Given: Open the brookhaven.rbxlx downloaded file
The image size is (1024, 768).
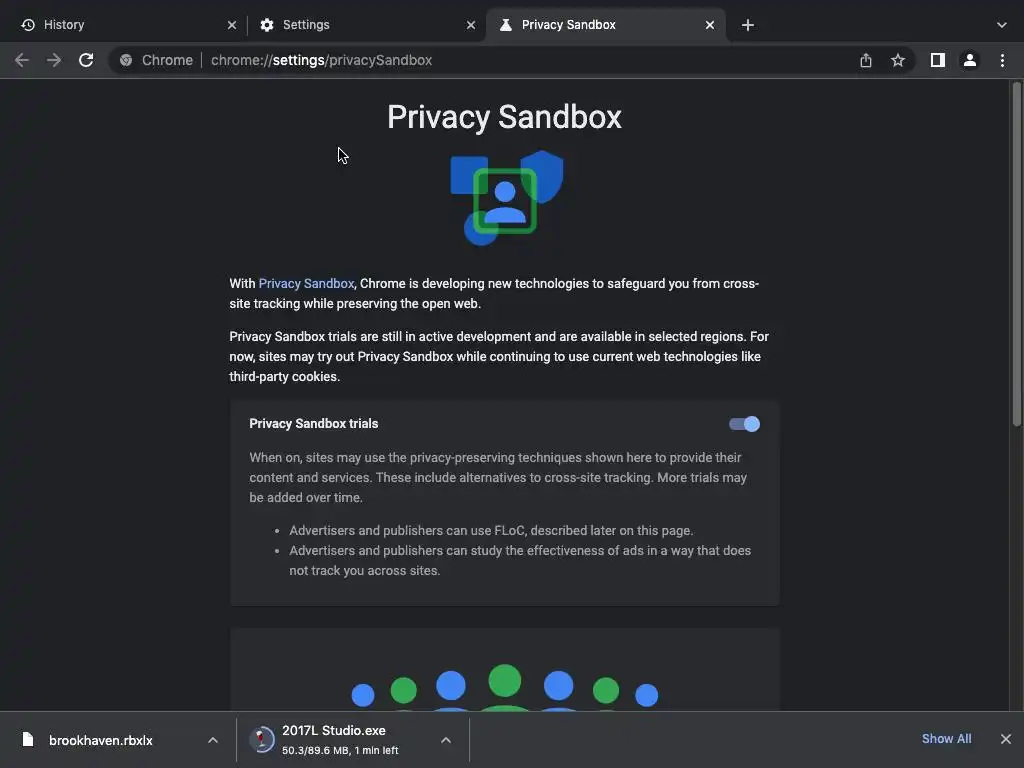Looking at the screenshot, I should tap(101, 740).
